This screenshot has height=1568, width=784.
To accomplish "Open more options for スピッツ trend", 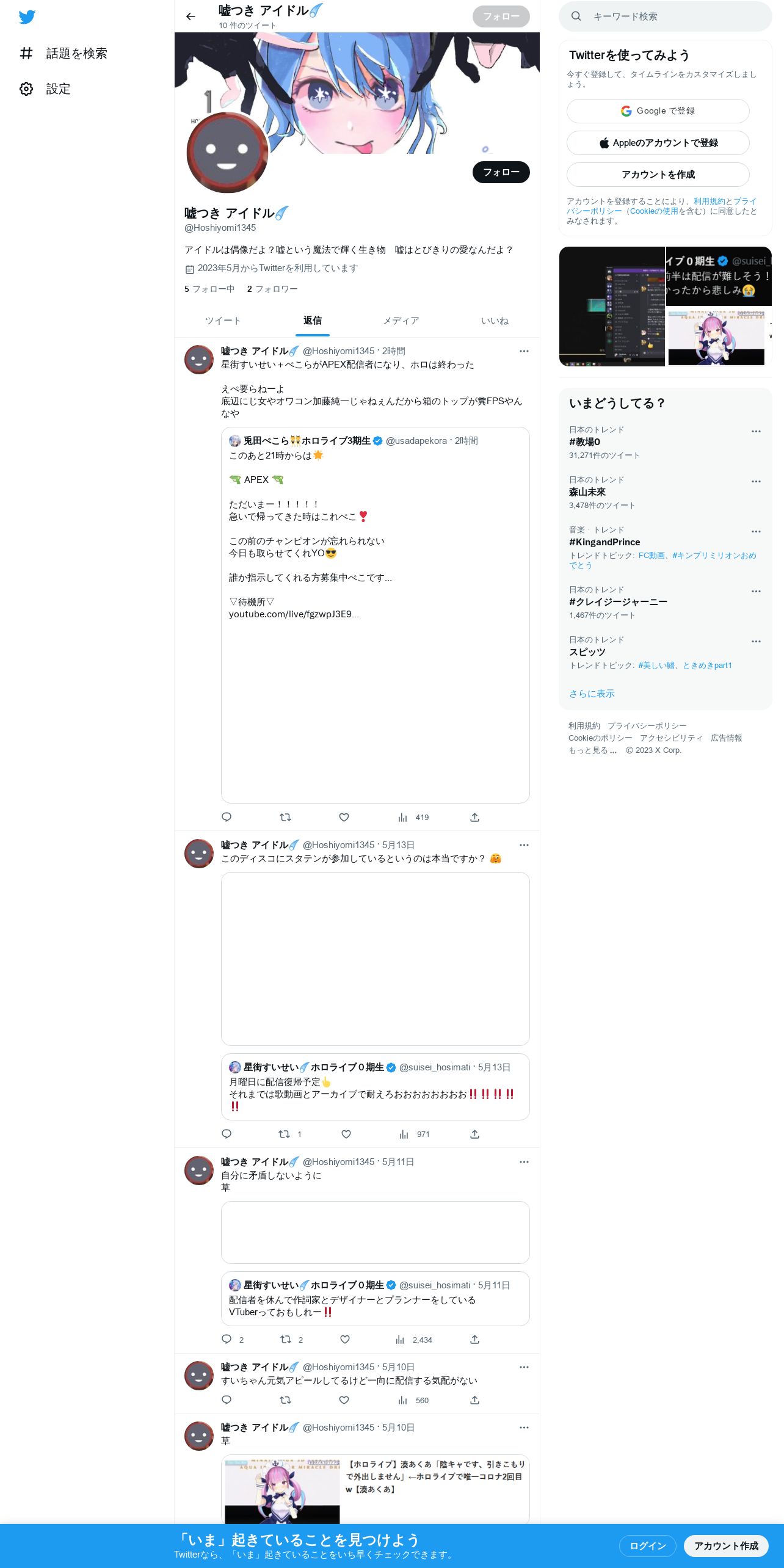I will (x=756, y=641).
